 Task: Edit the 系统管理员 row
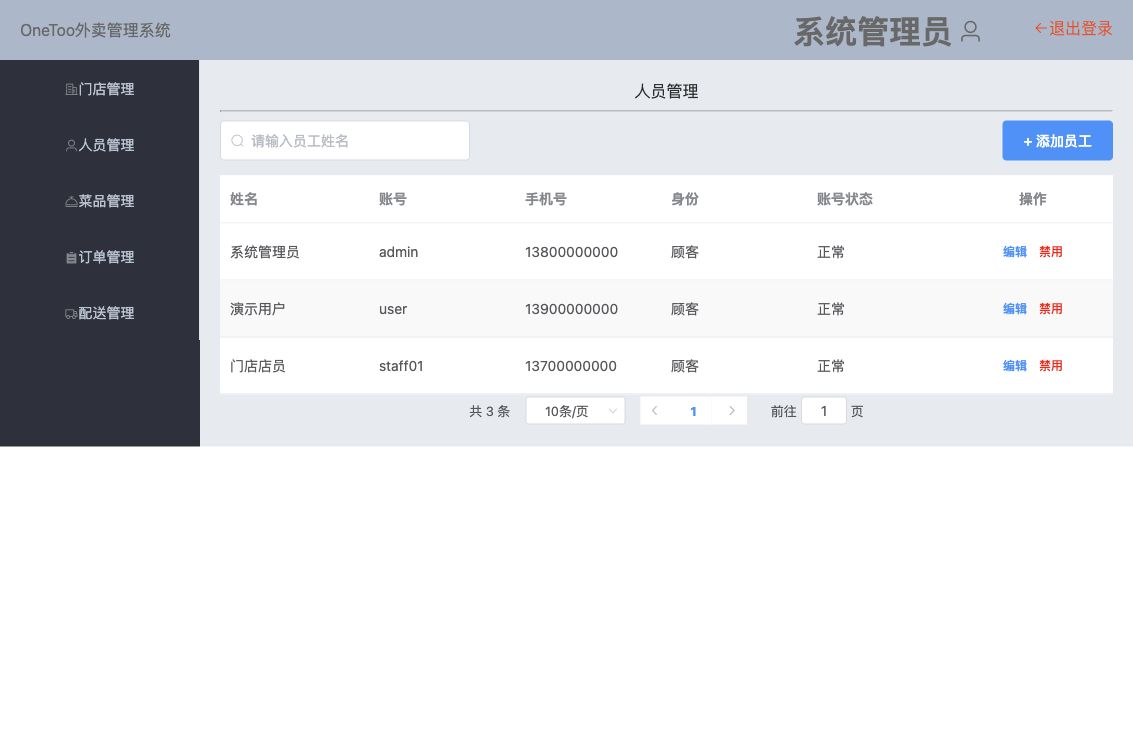[1014, 252]
